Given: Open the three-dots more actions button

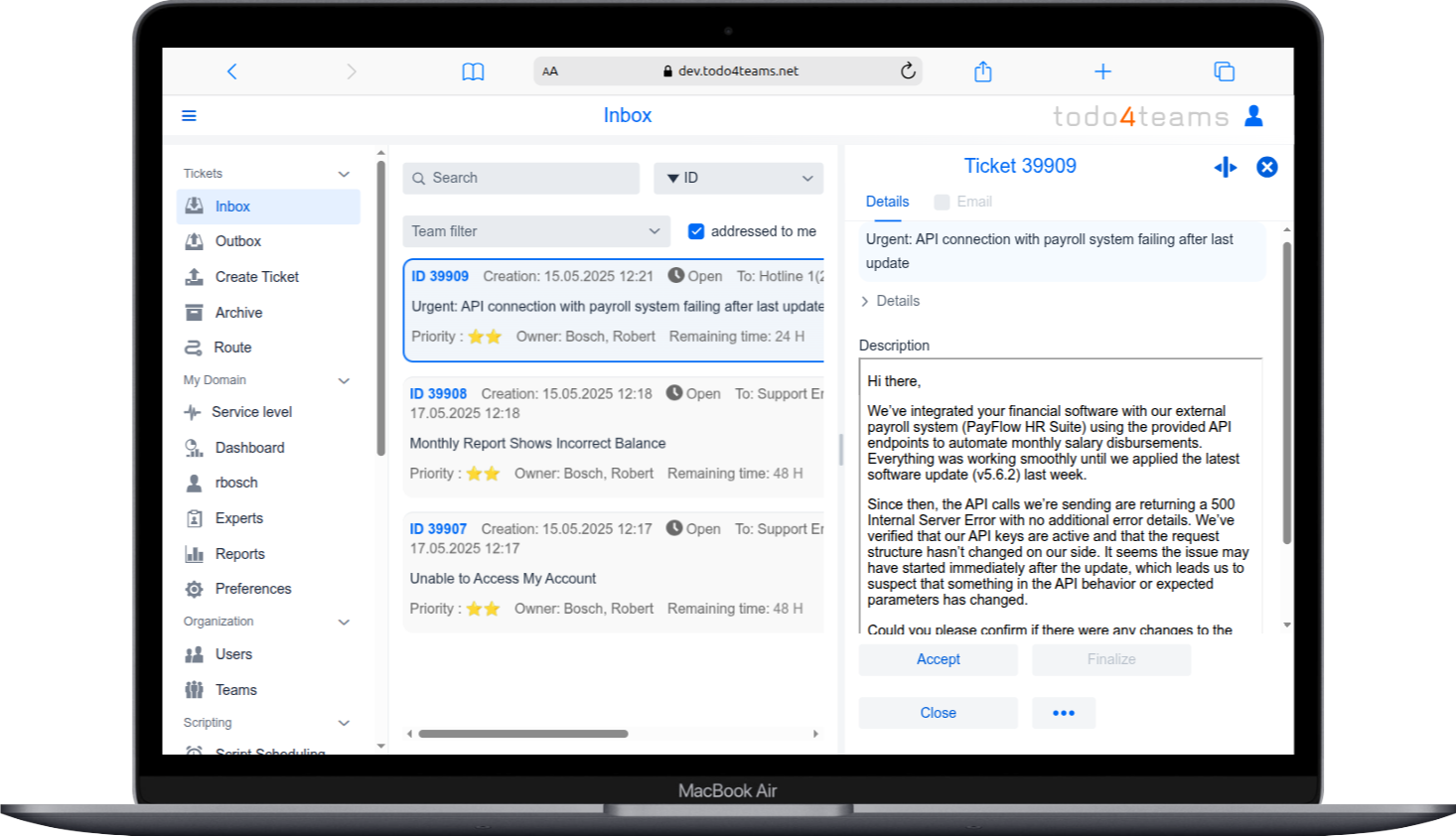Looking at the screenshot, I should click(x=1064, y=713).
